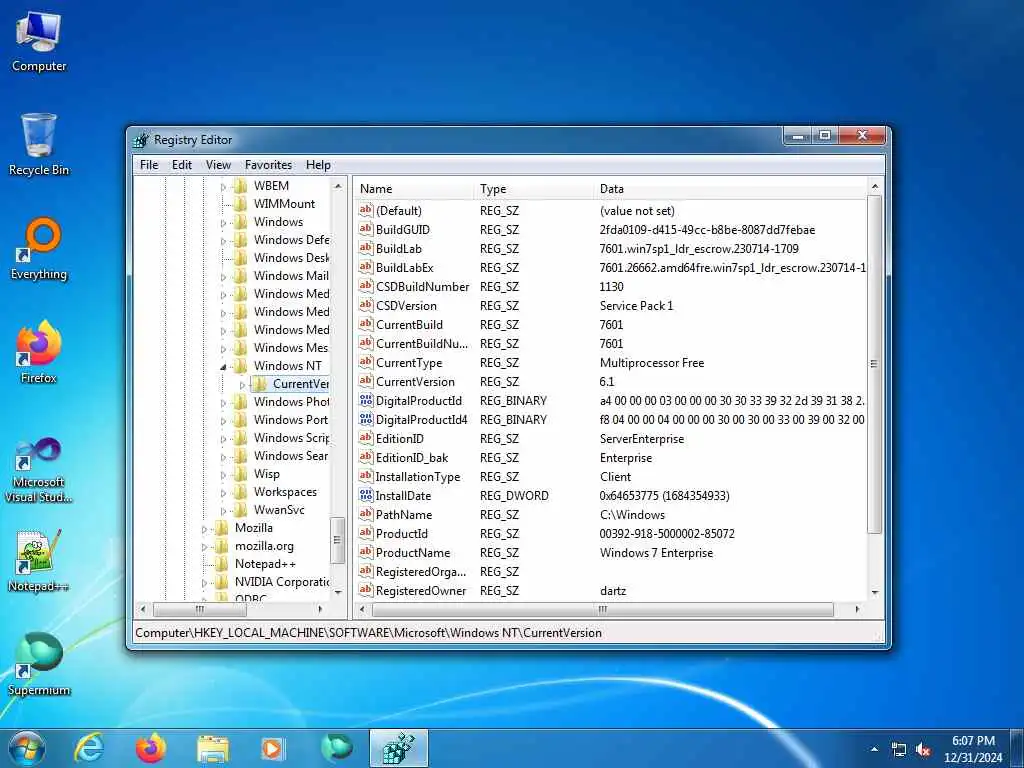
Task: Open Microsoft Visual Studio desktop shortcut
Action: (x=39, y=470)
